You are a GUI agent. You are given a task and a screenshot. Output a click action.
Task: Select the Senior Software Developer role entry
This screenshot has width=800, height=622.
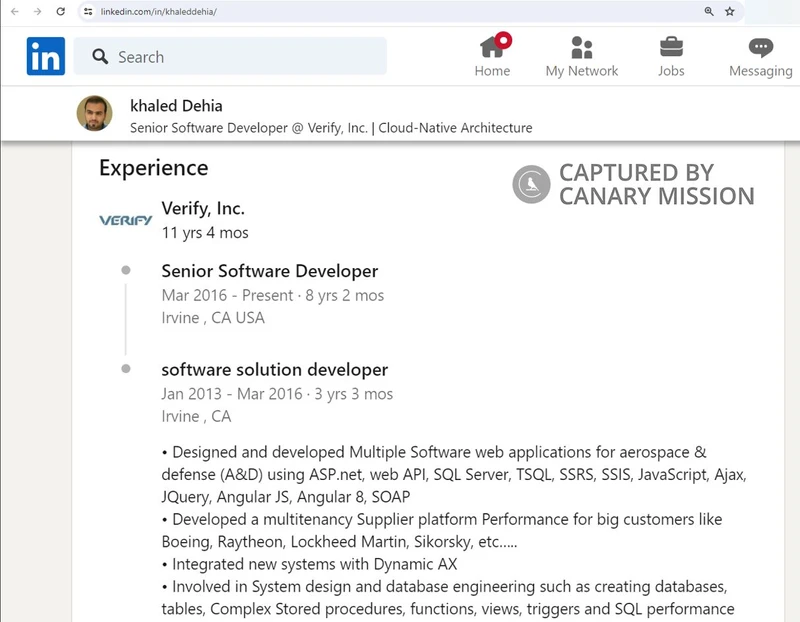pos(270,270)
